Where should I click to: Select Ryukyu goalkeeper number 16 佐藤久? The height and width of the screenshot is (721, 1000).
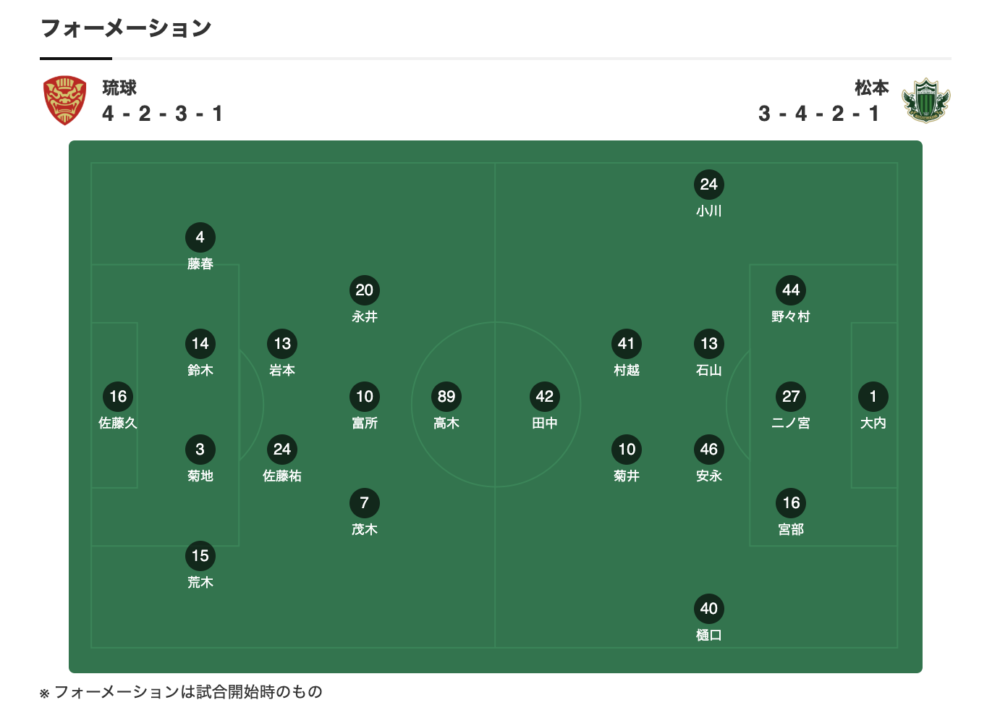click(118, 397)
